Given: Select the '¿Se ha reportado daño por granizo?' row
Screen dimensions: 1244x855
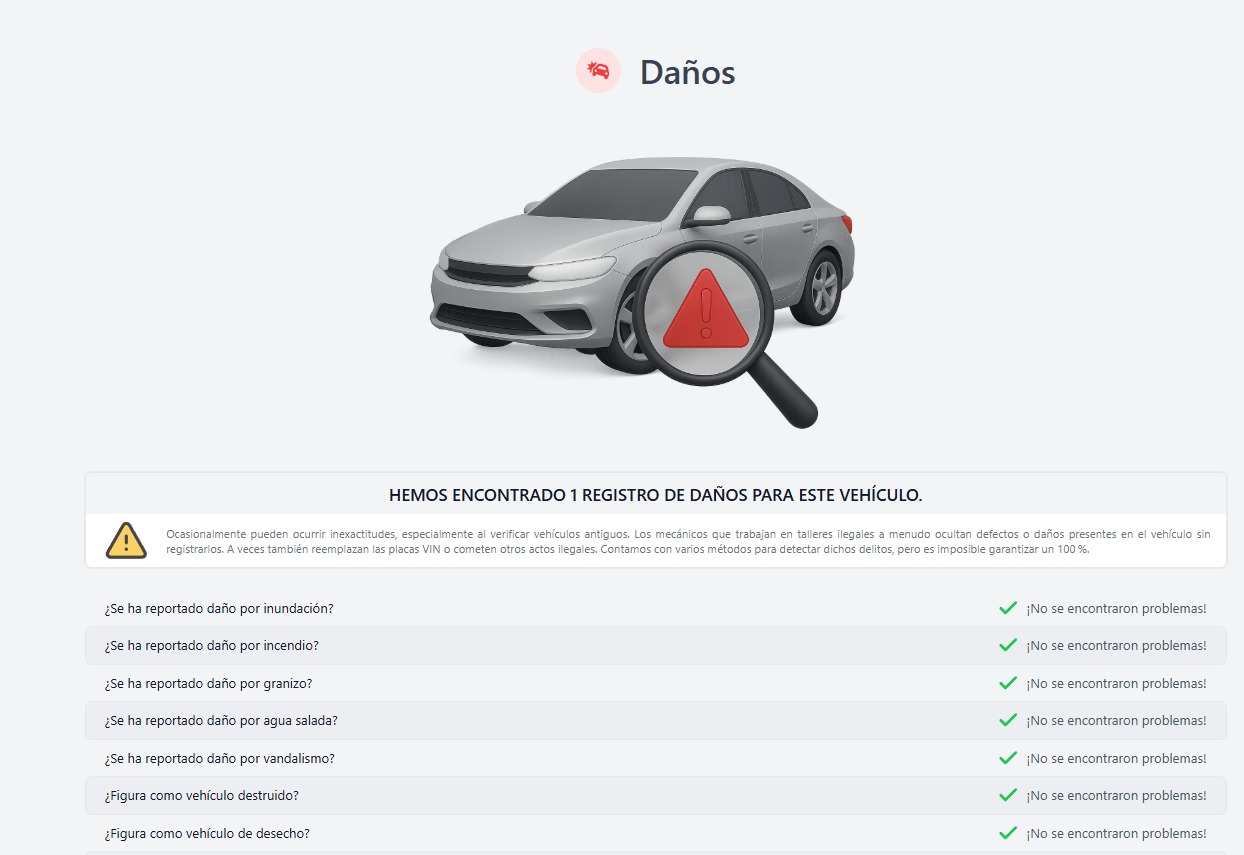Looking at the screenshot, I should [208, 683].
